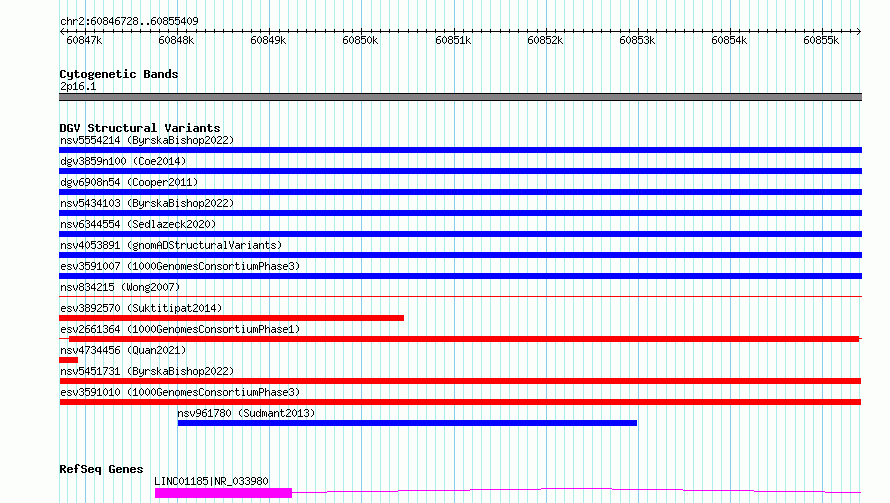
Task: Select the blue bar under nsv4053891
Action: click(460, 255)
